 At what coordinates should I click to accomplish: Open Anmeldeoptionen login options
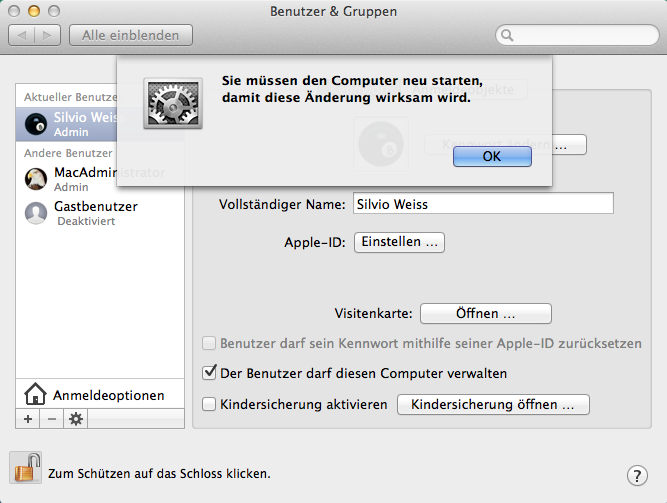[100, 394]
